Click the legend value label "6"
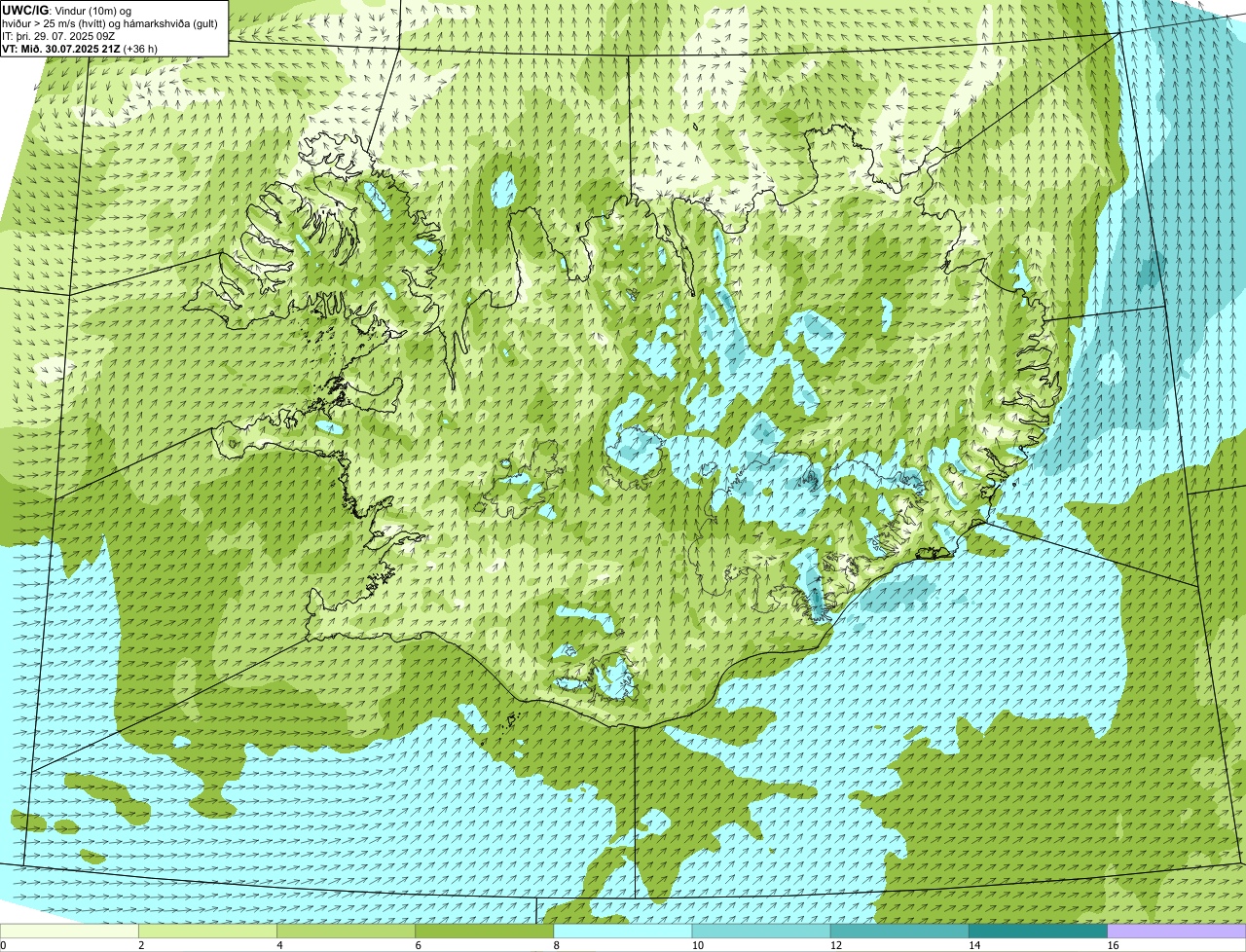 coord(418,945)
